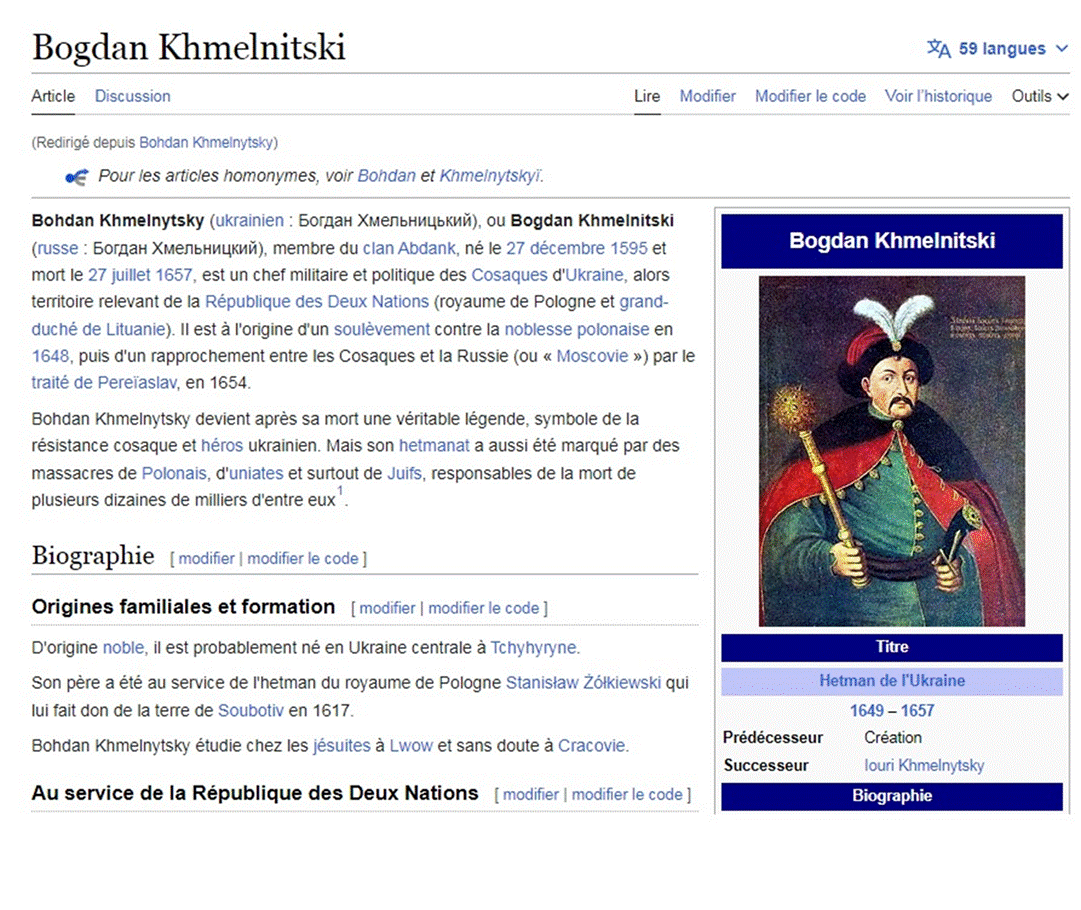The height and width of the screenshot is (910, 1081).
Task: Open the Juifs link
Action: 404,474
